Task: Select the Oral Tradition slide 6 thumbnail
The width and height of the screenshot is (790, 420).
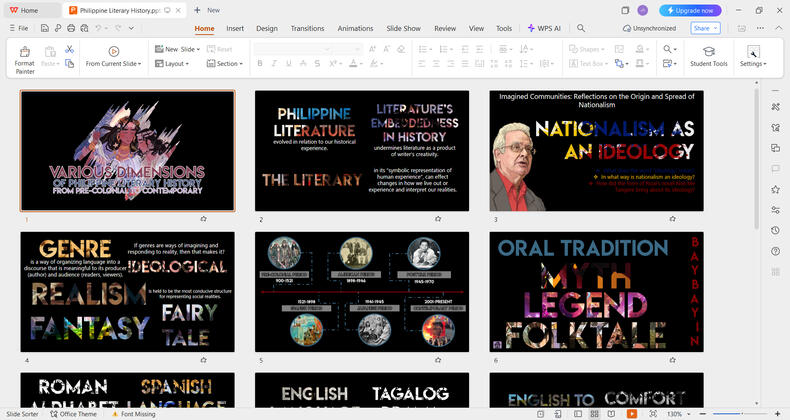Action: point(597,292)
